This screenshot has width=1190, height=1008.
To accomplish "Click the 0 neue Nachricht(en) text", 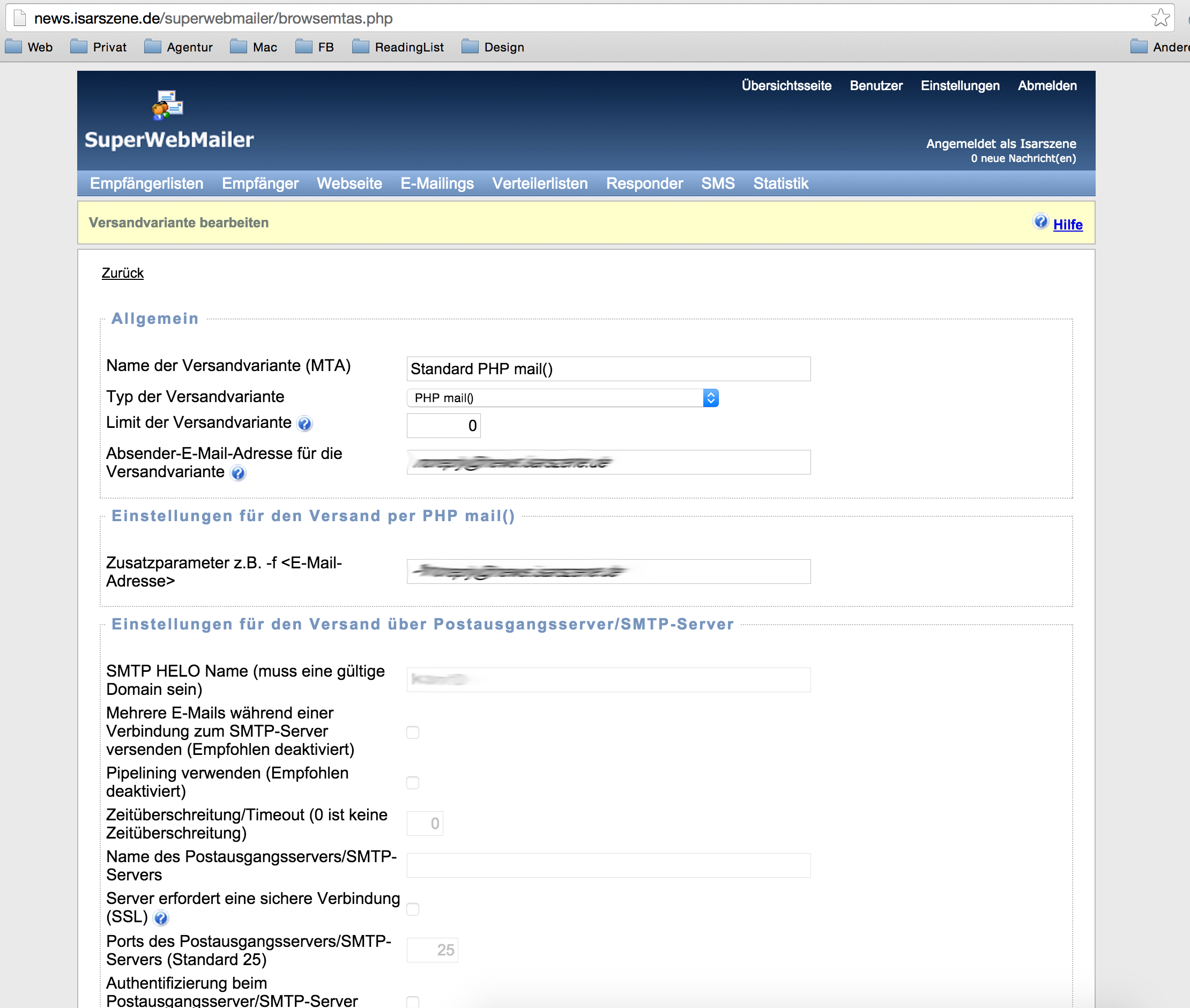I will 1023,158.
